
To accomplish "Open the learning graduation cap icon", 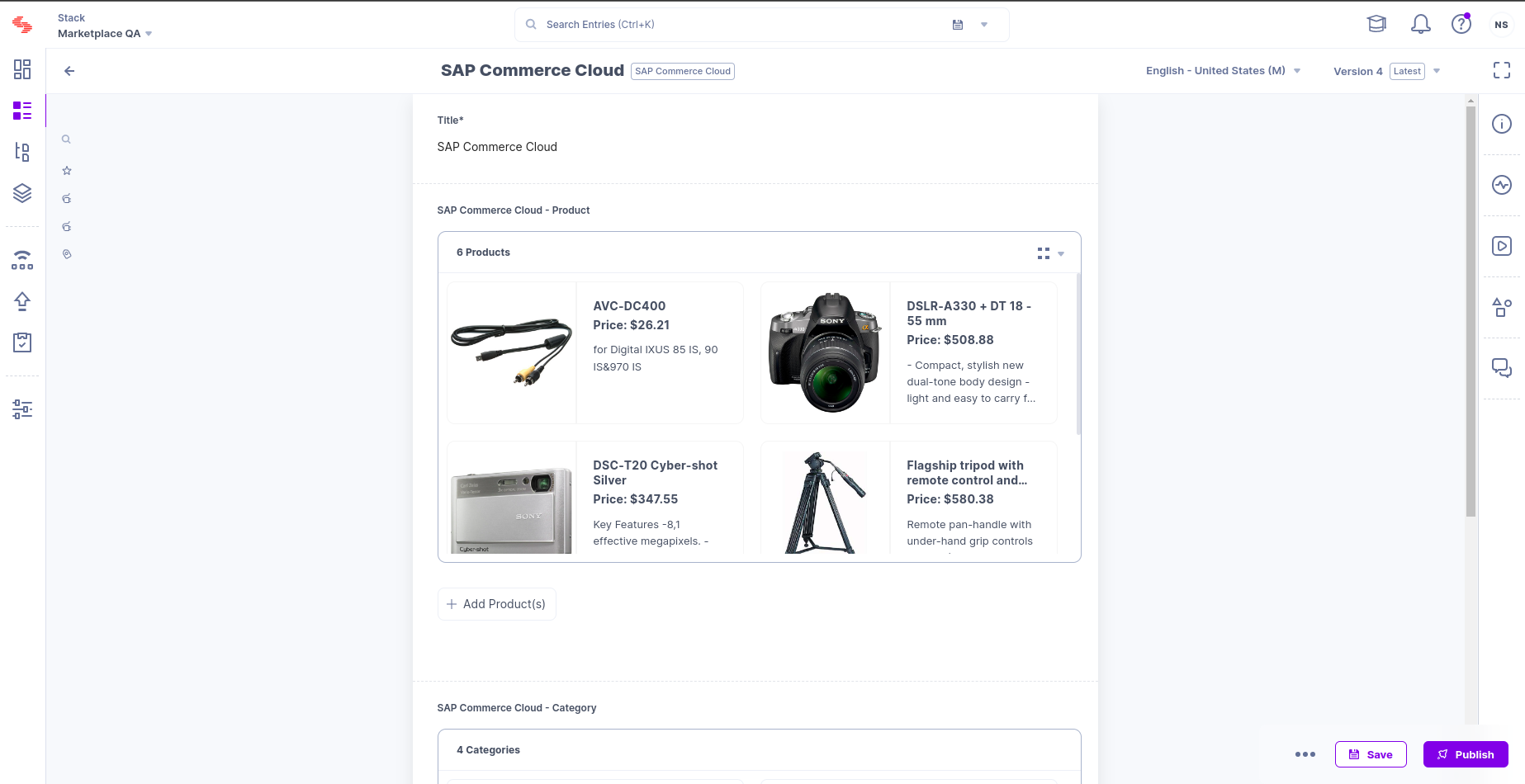I will pyautogui.click(x=1376, y=24).
